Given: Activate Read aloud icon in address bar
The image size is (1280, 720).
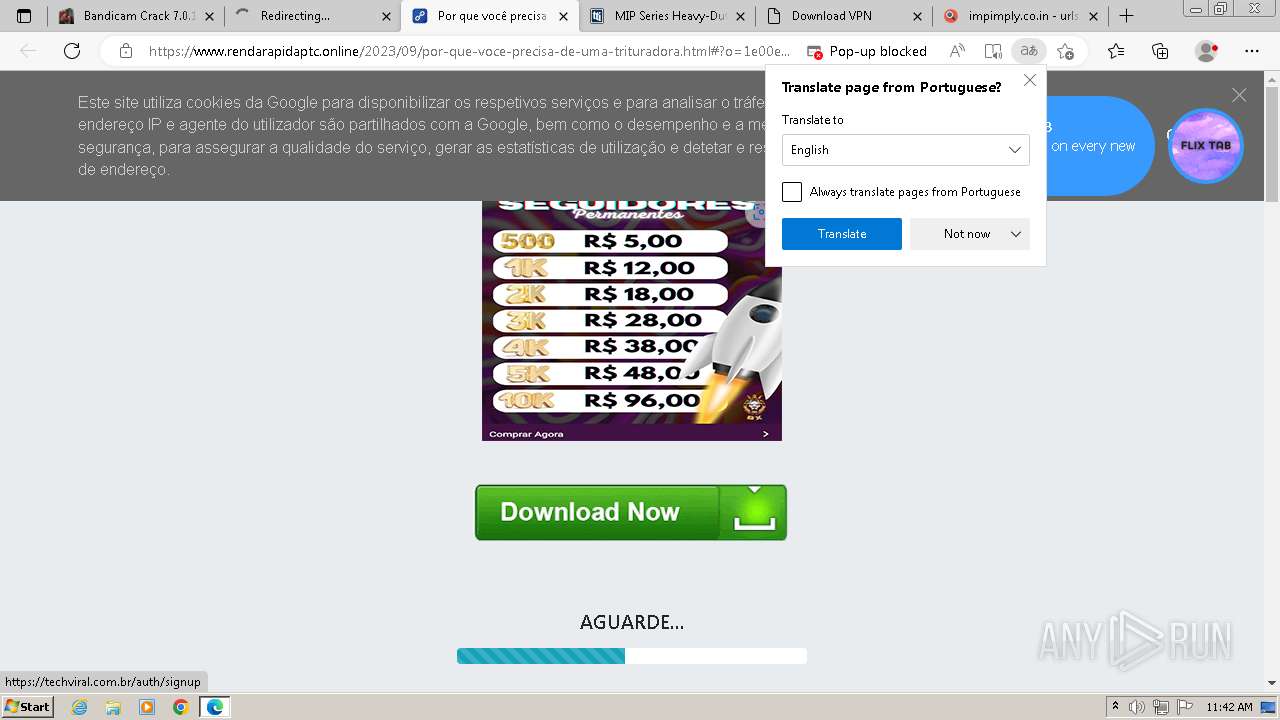Looking at the screenshot, I should pyautogui.click(x=957, y=51).
